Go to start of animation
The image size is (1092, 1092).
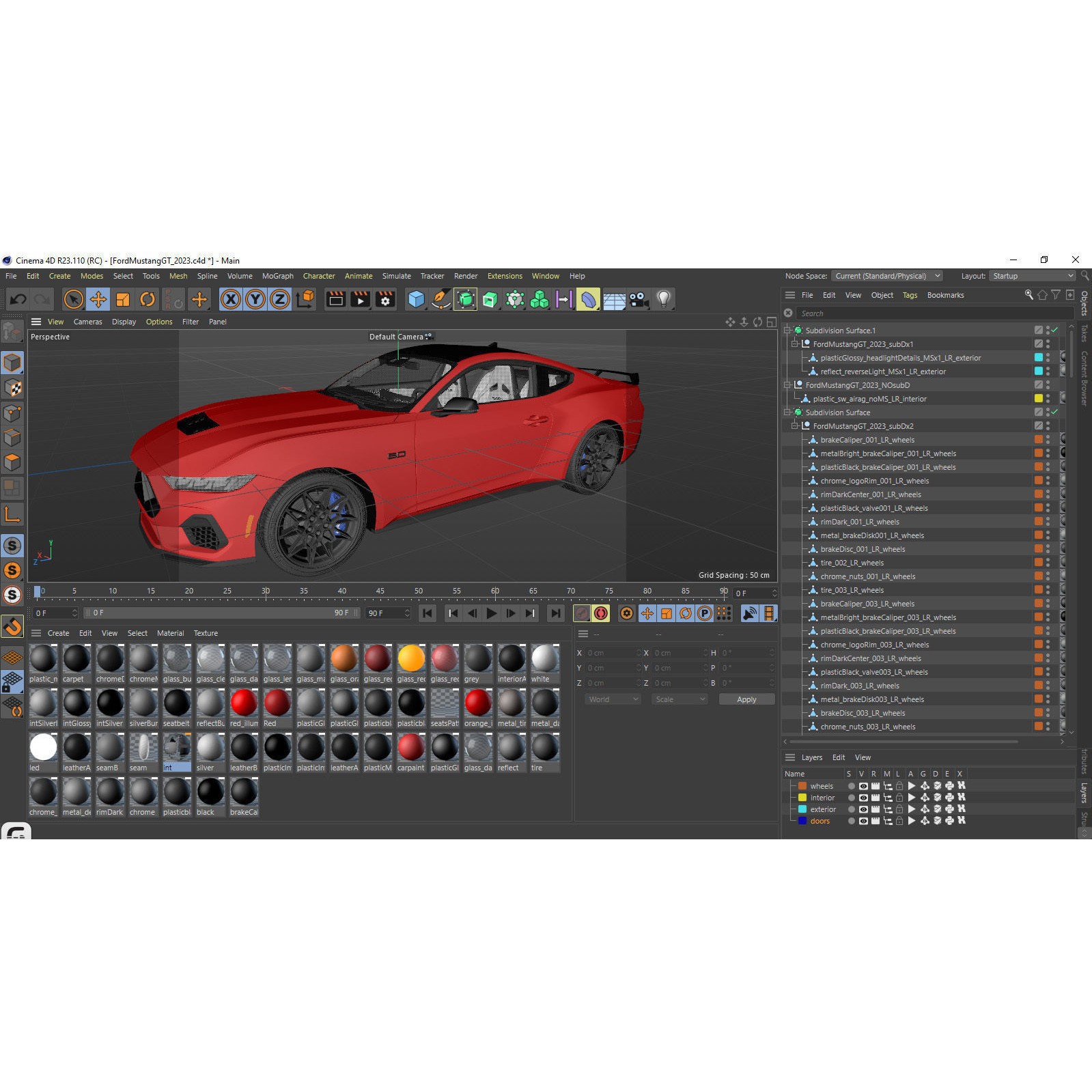pyautogui.click(x=428, y=613)
